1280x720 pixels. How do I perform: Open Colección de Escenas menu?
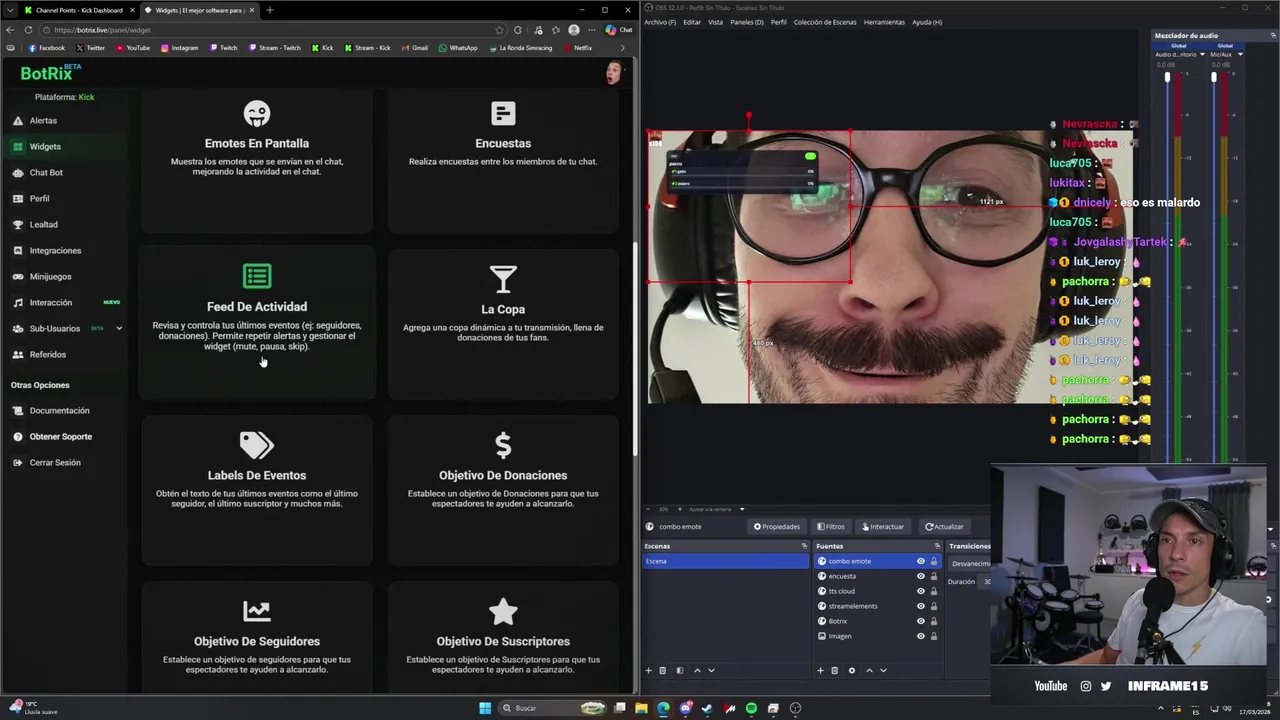pyautogui.click(x=825, y=22)
